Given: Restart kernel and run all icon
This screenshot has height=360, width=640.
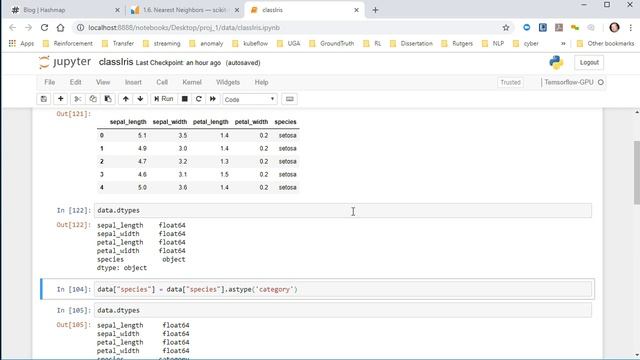Looking at the screenshot, I should click(x=213, y=99).
